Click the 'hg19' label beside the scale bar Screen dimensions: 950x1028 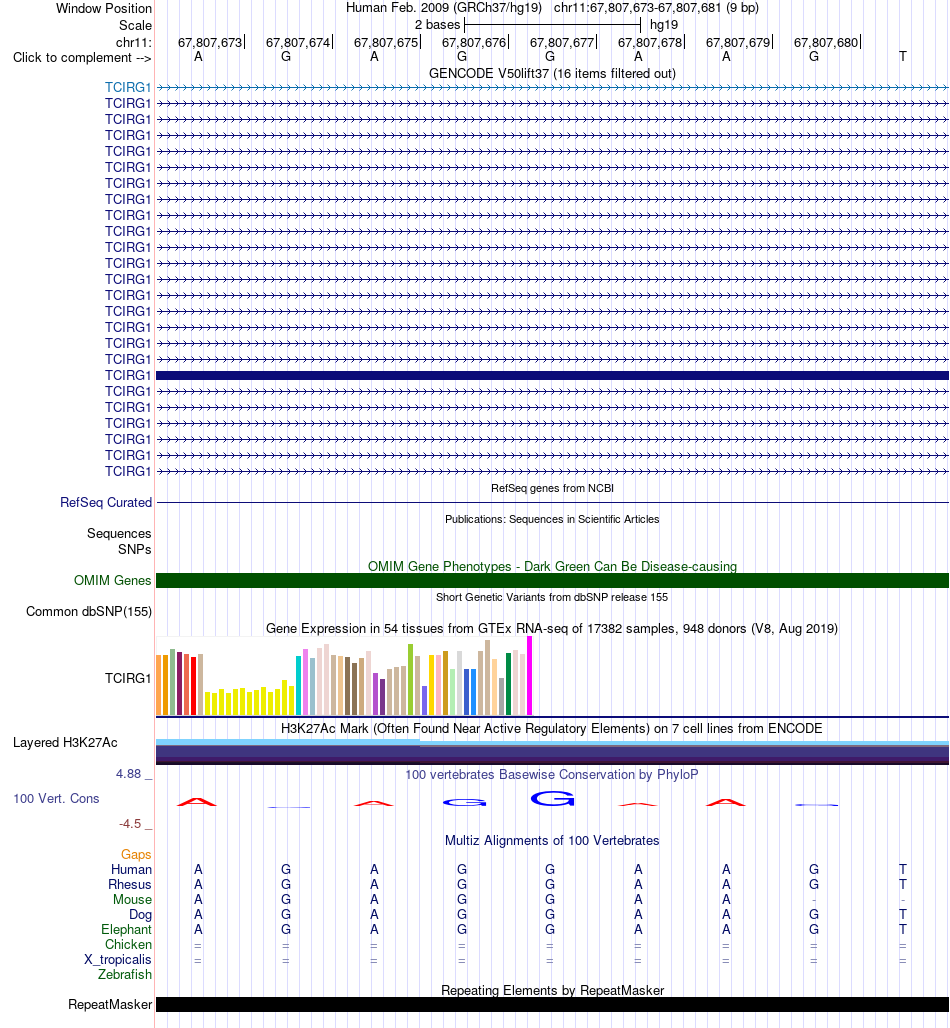(x=664, y=25)
